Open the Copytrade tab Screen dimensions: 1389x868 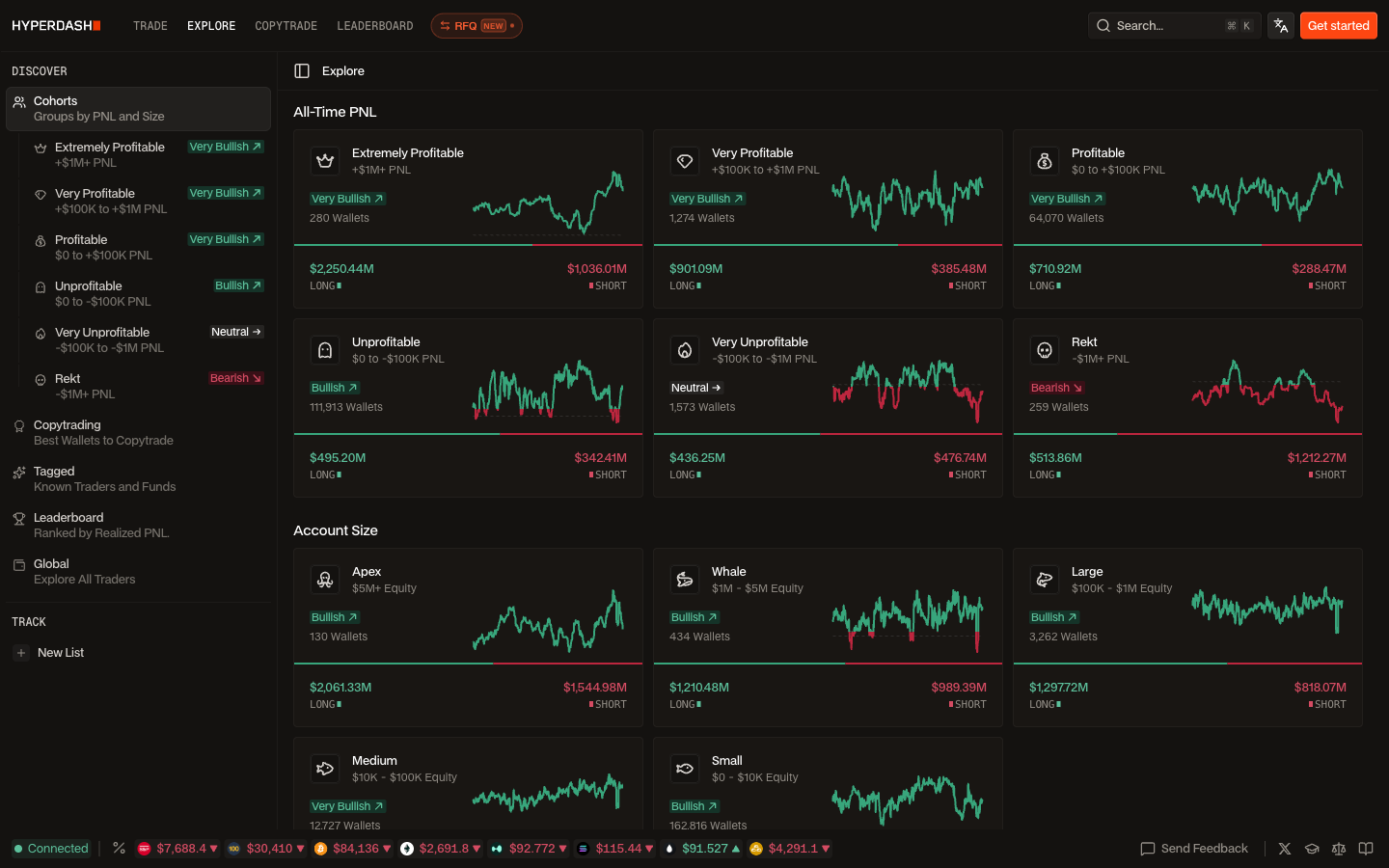tap(286, 26)
